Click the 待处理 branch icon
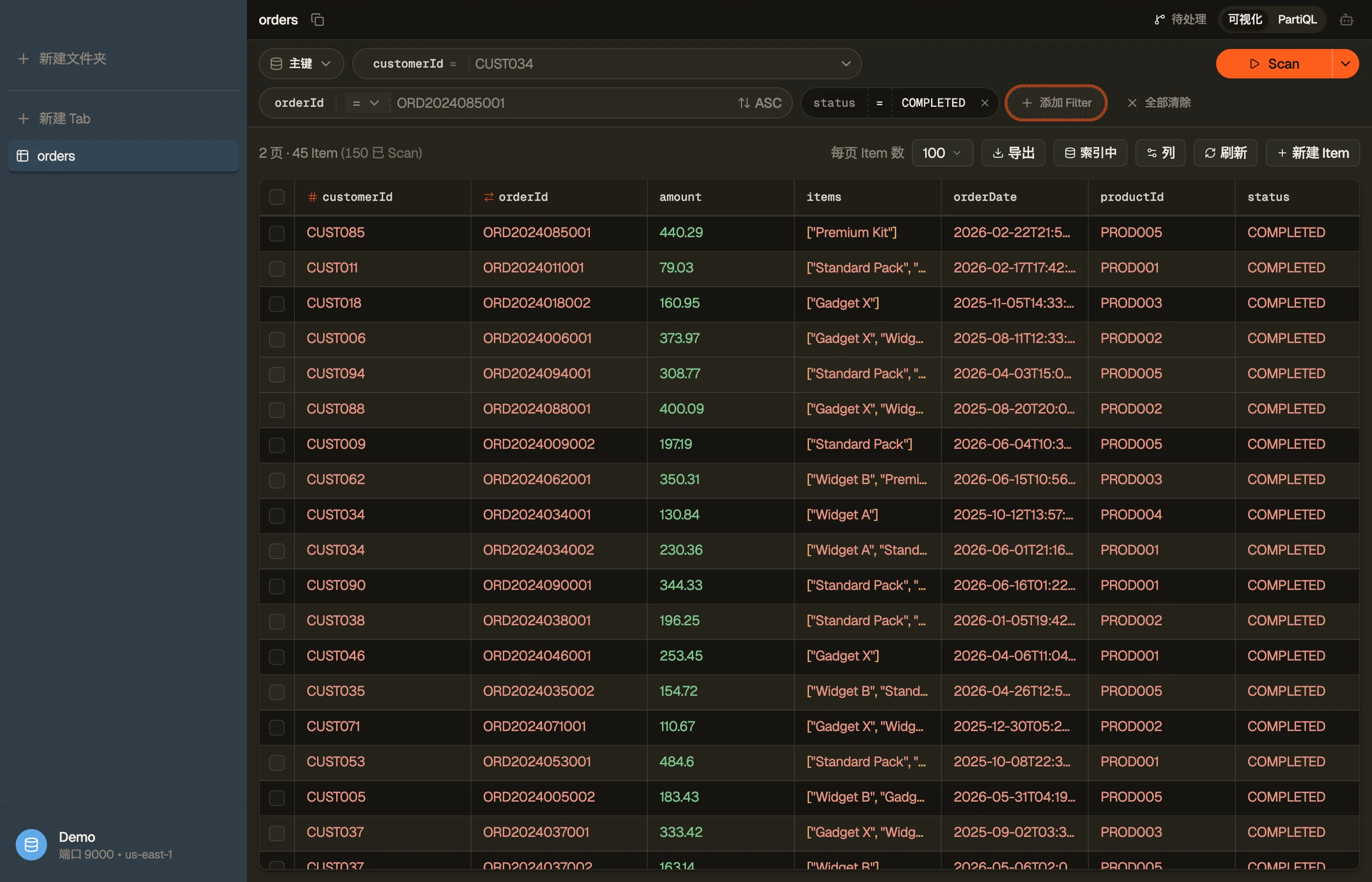Screen dimensions: 1372x882 click(1159, 20)
